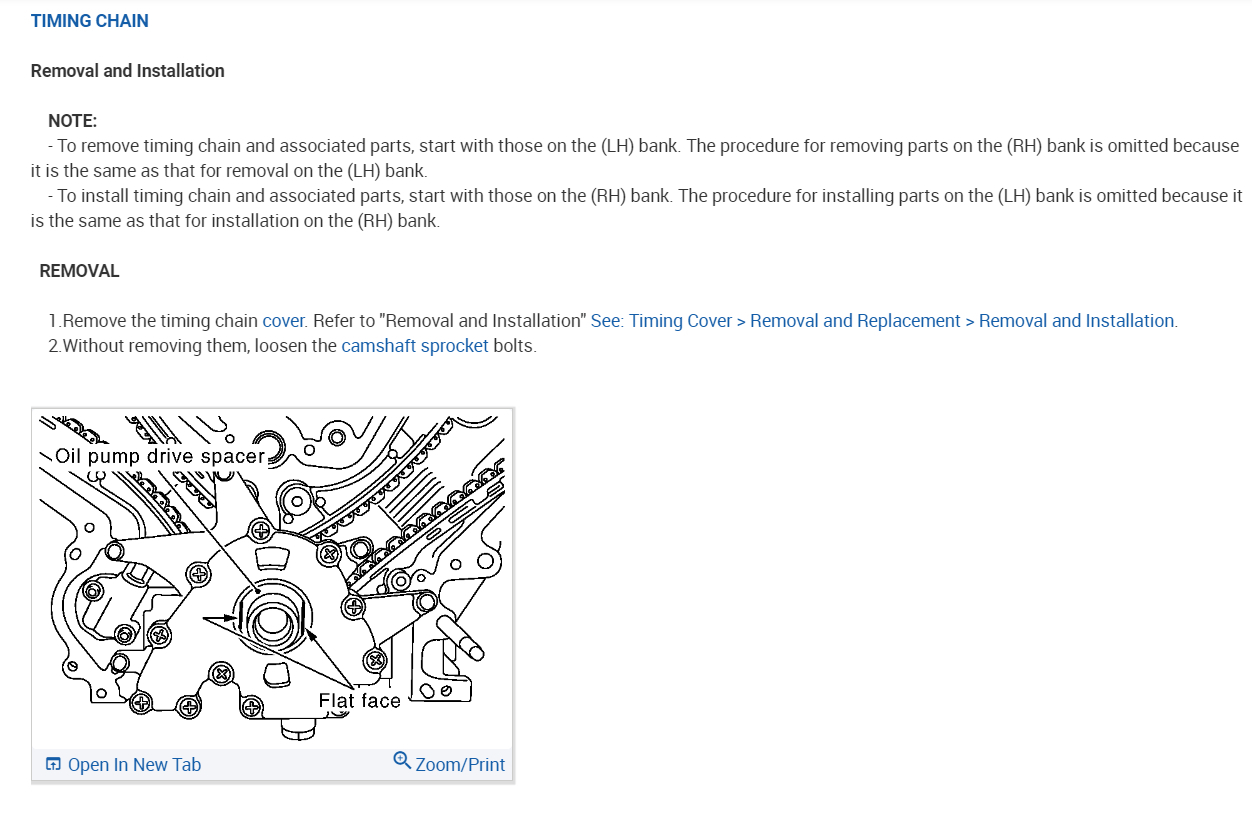Click the TIMING CHAIN heading
The image size is (1252, 822).
90,21
